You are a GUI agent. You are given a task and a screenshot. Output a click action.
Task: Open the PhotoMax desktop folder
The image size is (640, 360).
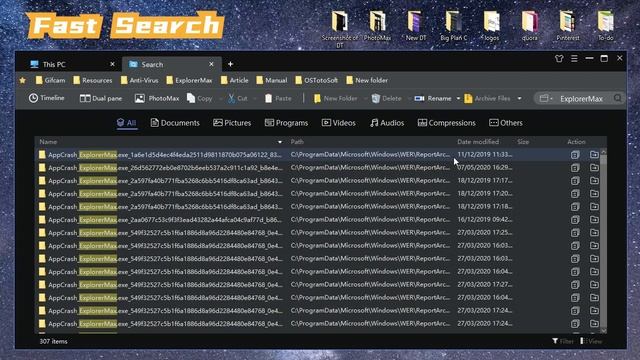pos(377,26)
